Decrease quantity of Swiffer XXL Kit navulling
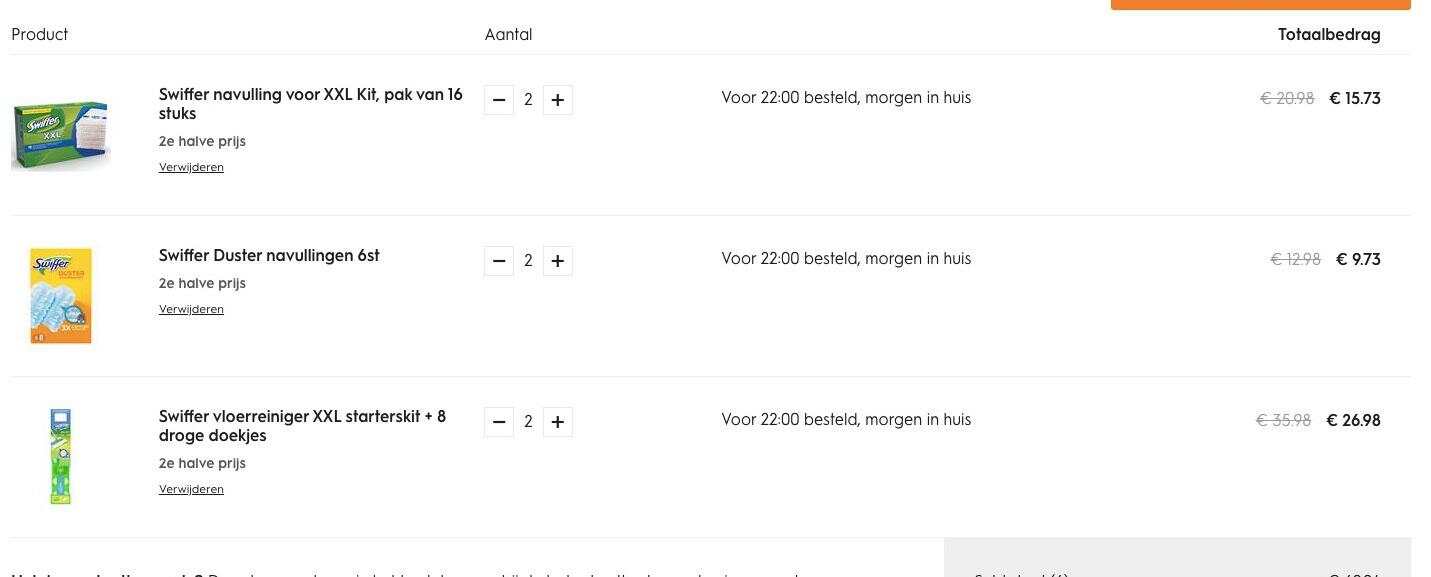 499,100
